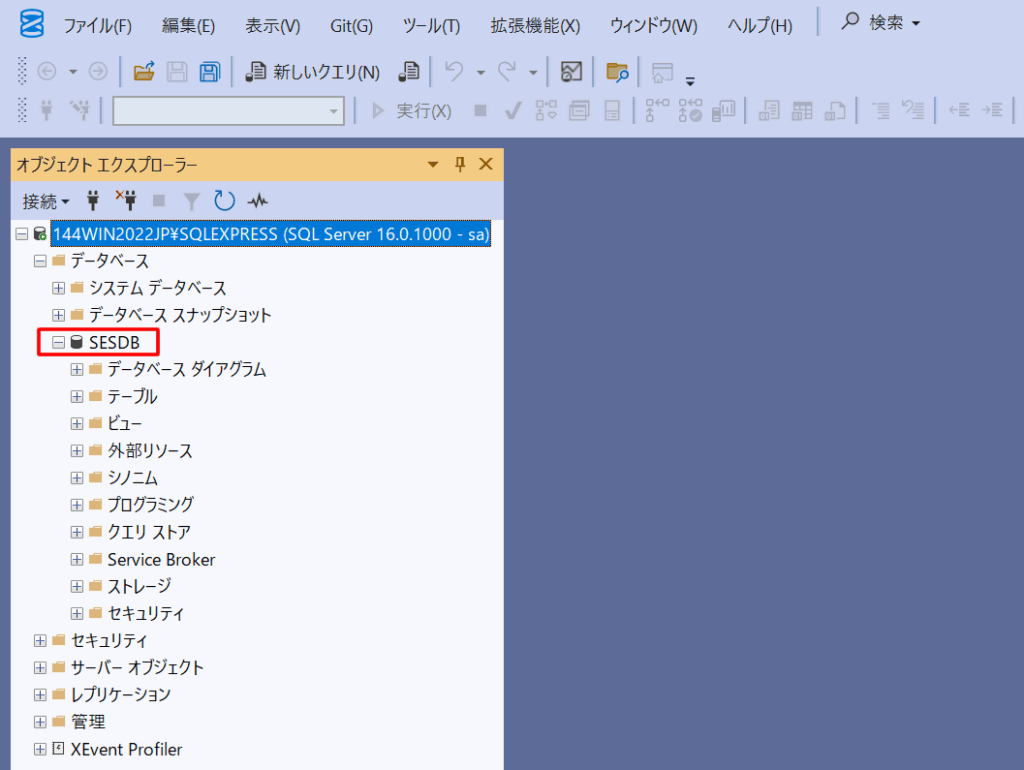Viewport: 1024px width, 770px height.
Task: Open Activity Monitor pulse icon in Object Explorer
Action: pos(257,200)
